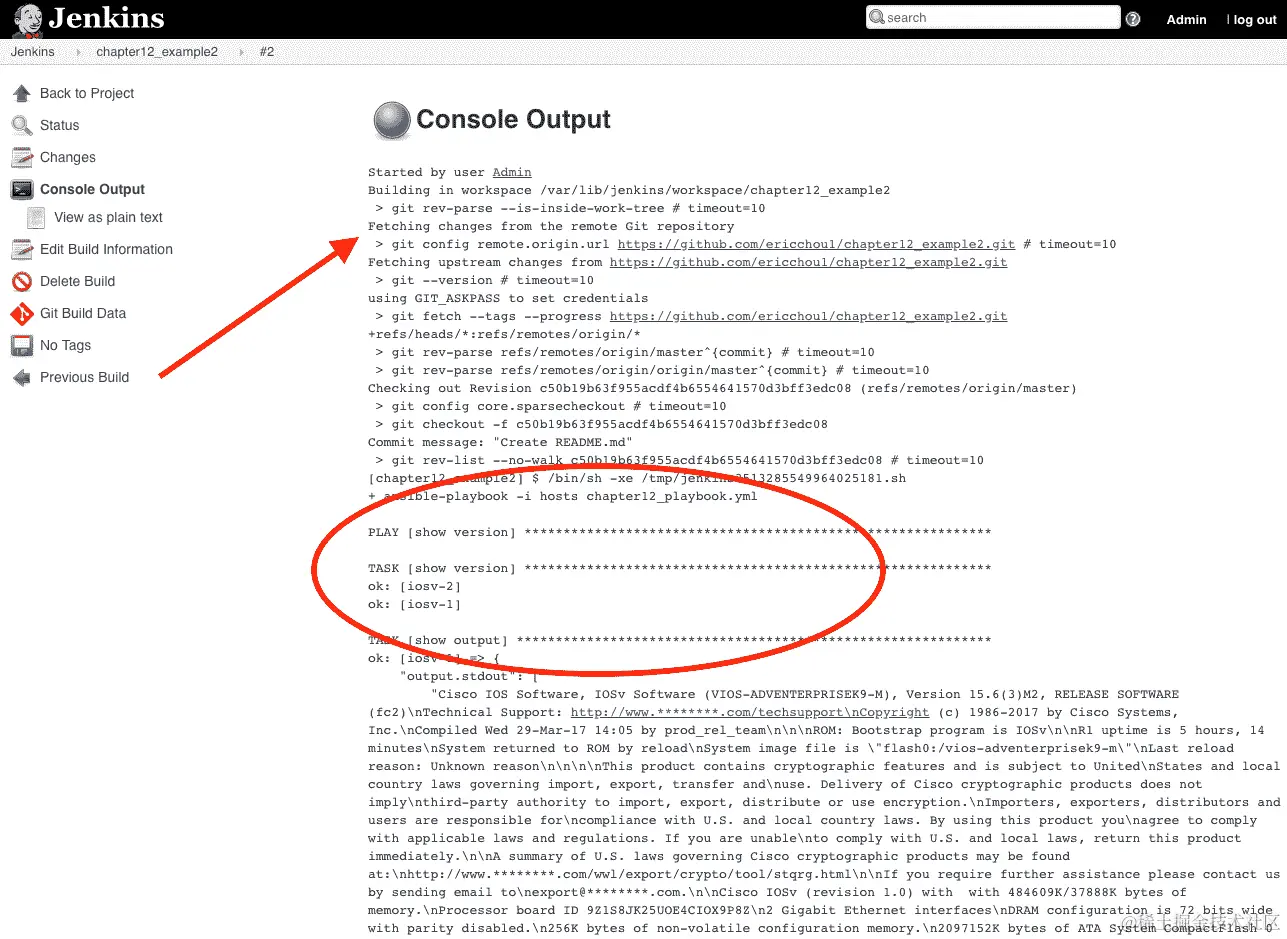Choose Delete Build in sidebar
Screen dimensions: 1287x939
(x=77, y=281)
